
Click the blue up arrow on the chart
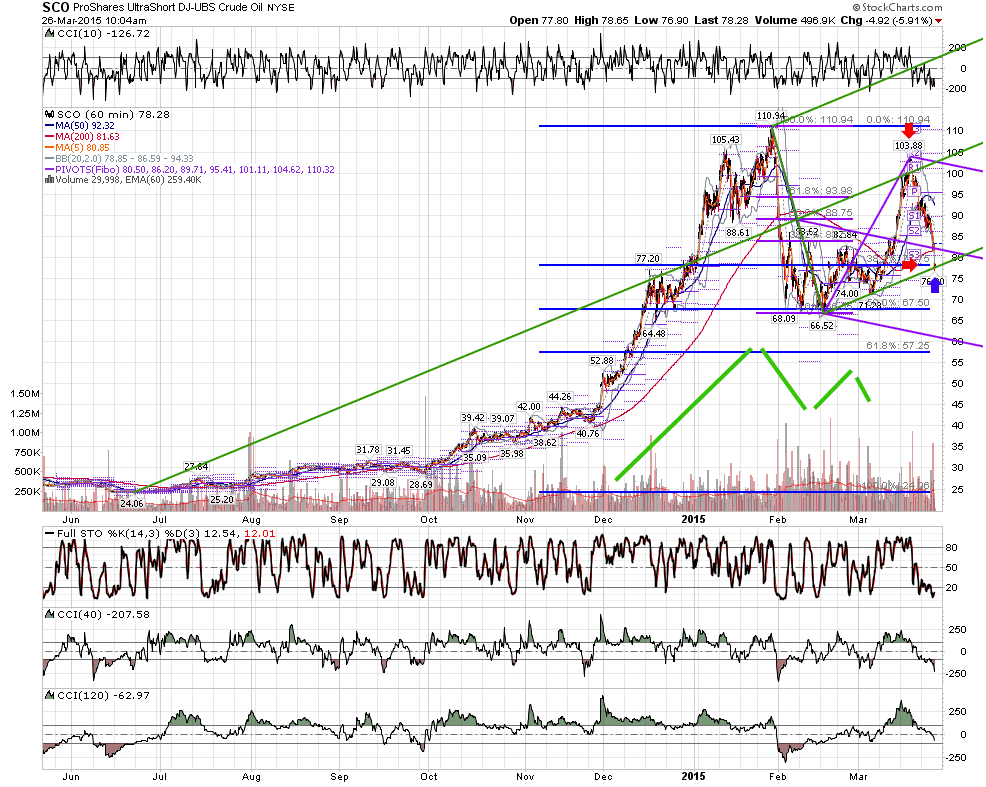click(x=935, y=285)
